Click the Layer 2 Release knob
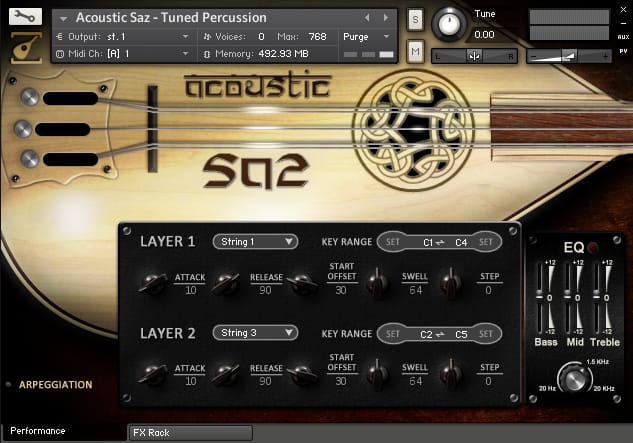 tap(226, 374)
